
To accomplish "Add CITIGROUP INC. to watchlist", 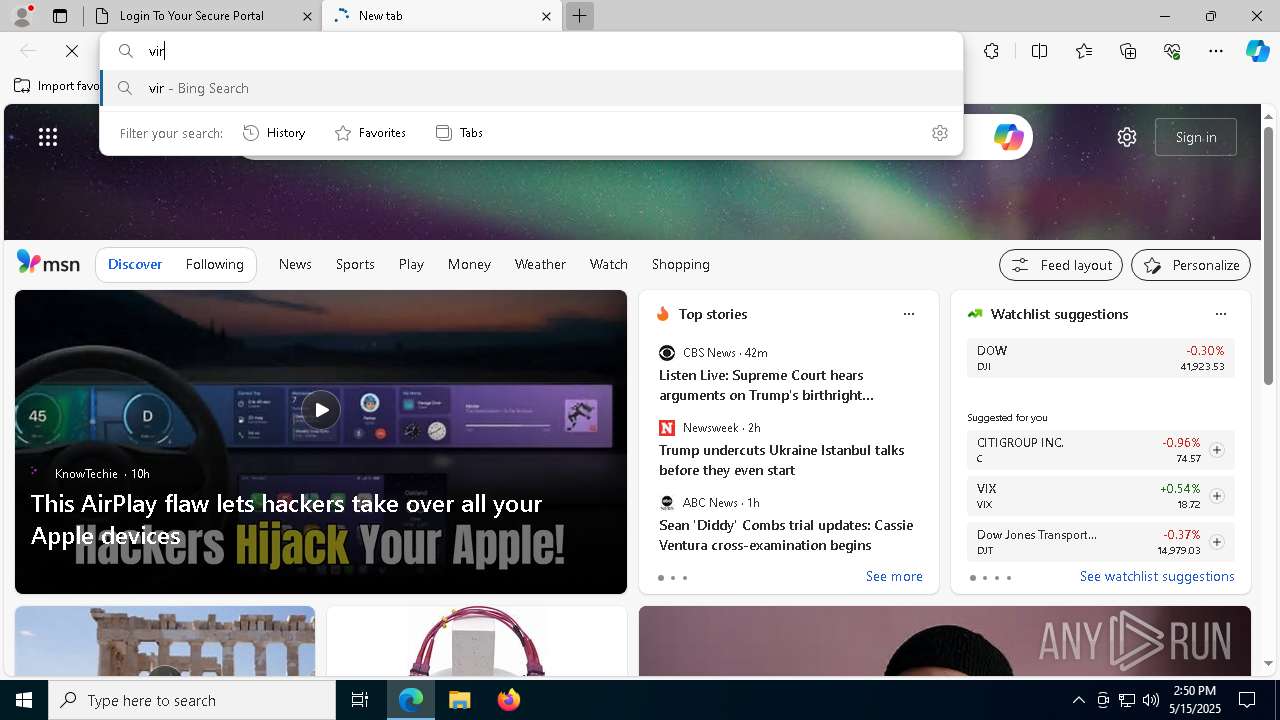I will point(1217,450).
